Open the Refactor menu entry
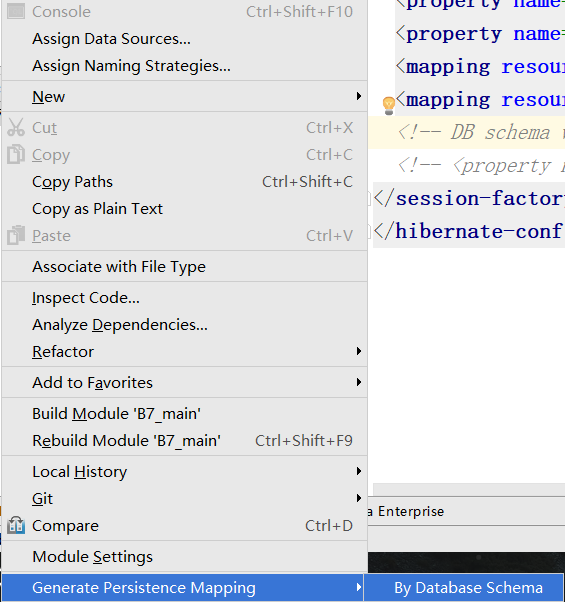Screen dimensions: 565x602 [185, 351]
